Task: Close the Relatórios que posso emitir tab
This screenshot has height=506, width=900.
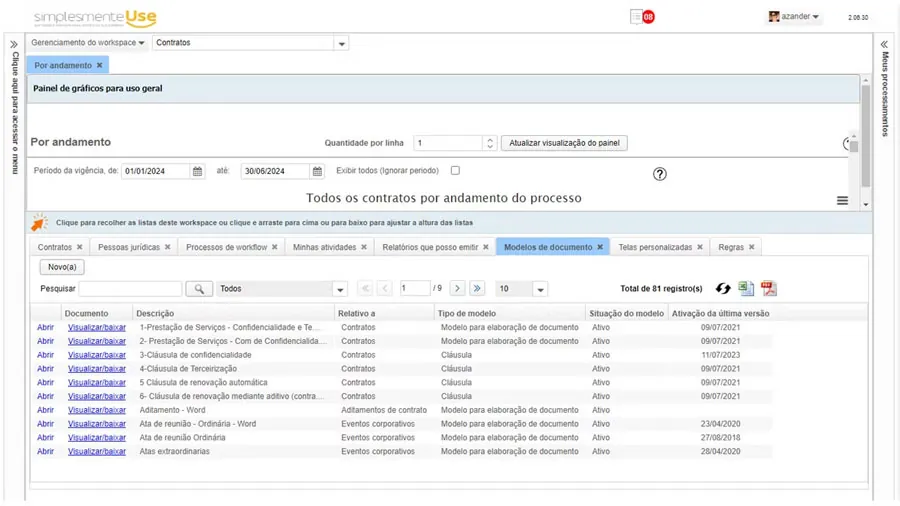Action: pos(486,247)
